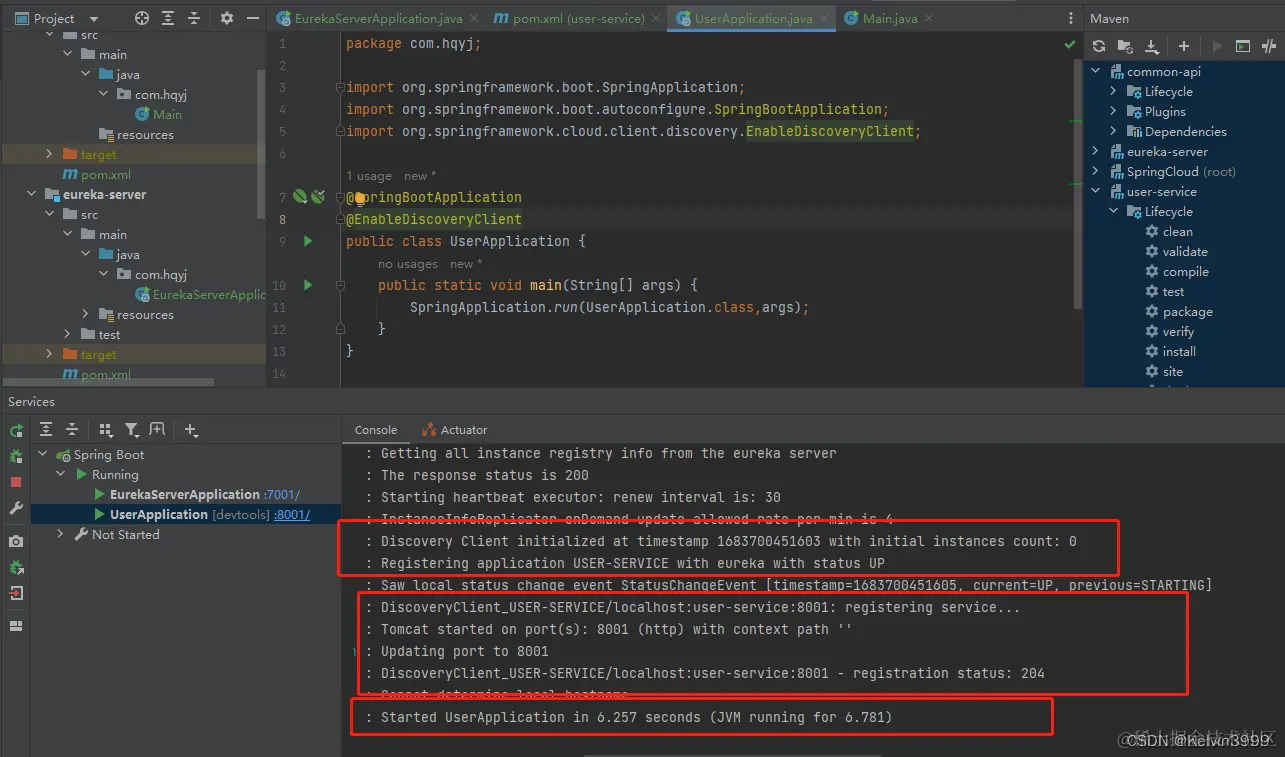Screen dimensions: 1285x757
Task: Open Project panel settings gear
Action: pyautogui.click(x=227, y=18)
